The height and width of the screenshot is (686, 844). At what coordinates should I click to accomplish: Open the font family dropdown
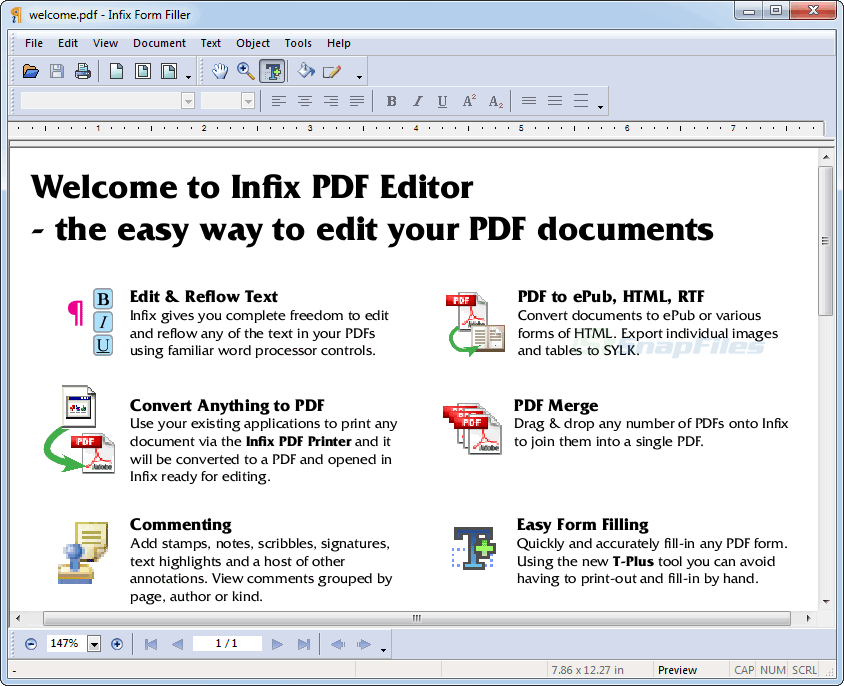pos(187,100)
